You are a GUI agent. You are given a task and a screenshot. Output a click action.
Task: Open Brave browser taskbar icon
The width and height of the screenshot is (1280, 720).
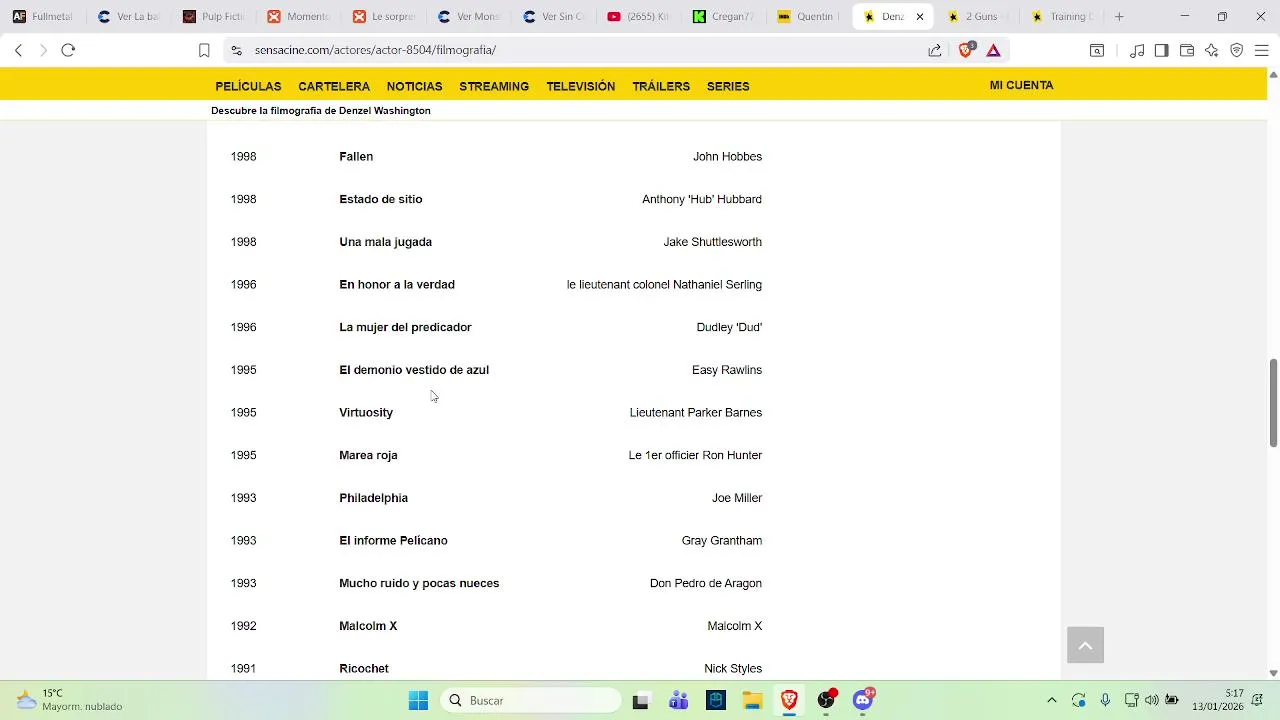(x=789, y=700)
